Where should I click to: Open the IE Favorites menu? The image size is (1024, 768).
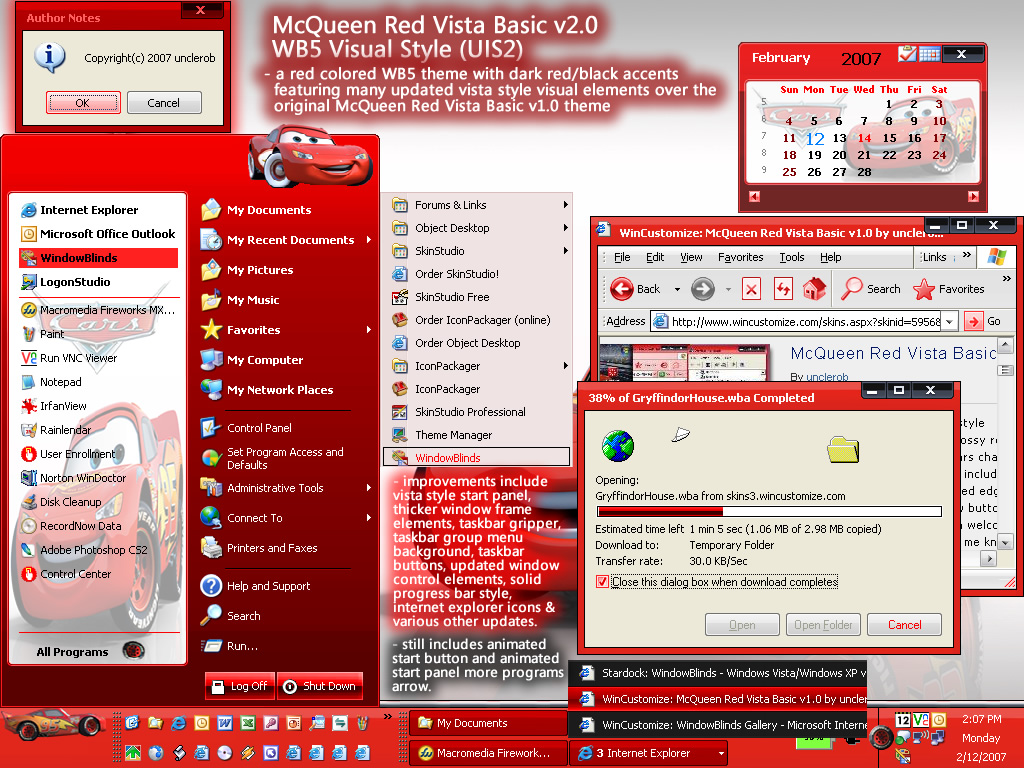[x=741, y=257]
